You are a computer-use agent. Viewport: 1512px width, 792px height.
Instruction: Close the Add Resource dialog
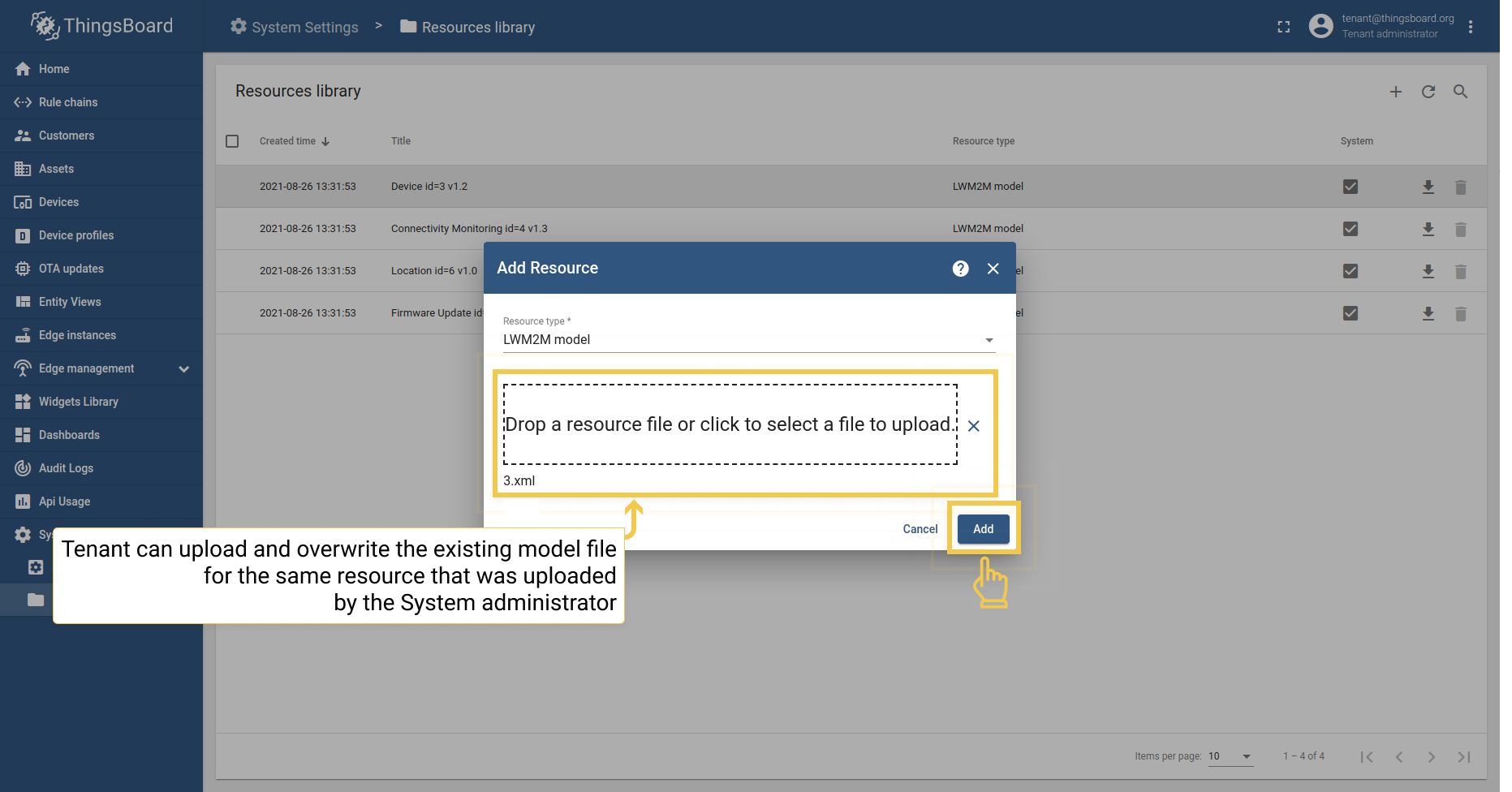pos(993,269)
